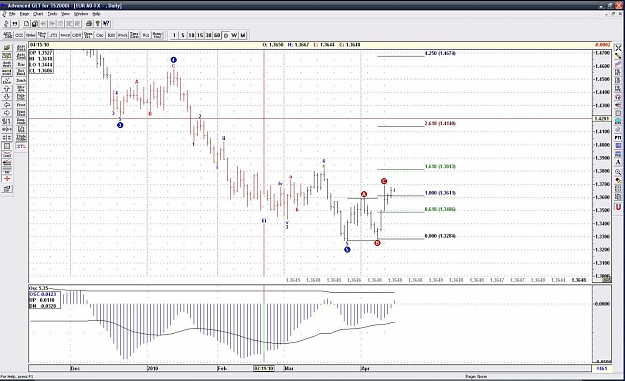Click the CCI indicator button

pyautogui.click(x=19, y=35)
